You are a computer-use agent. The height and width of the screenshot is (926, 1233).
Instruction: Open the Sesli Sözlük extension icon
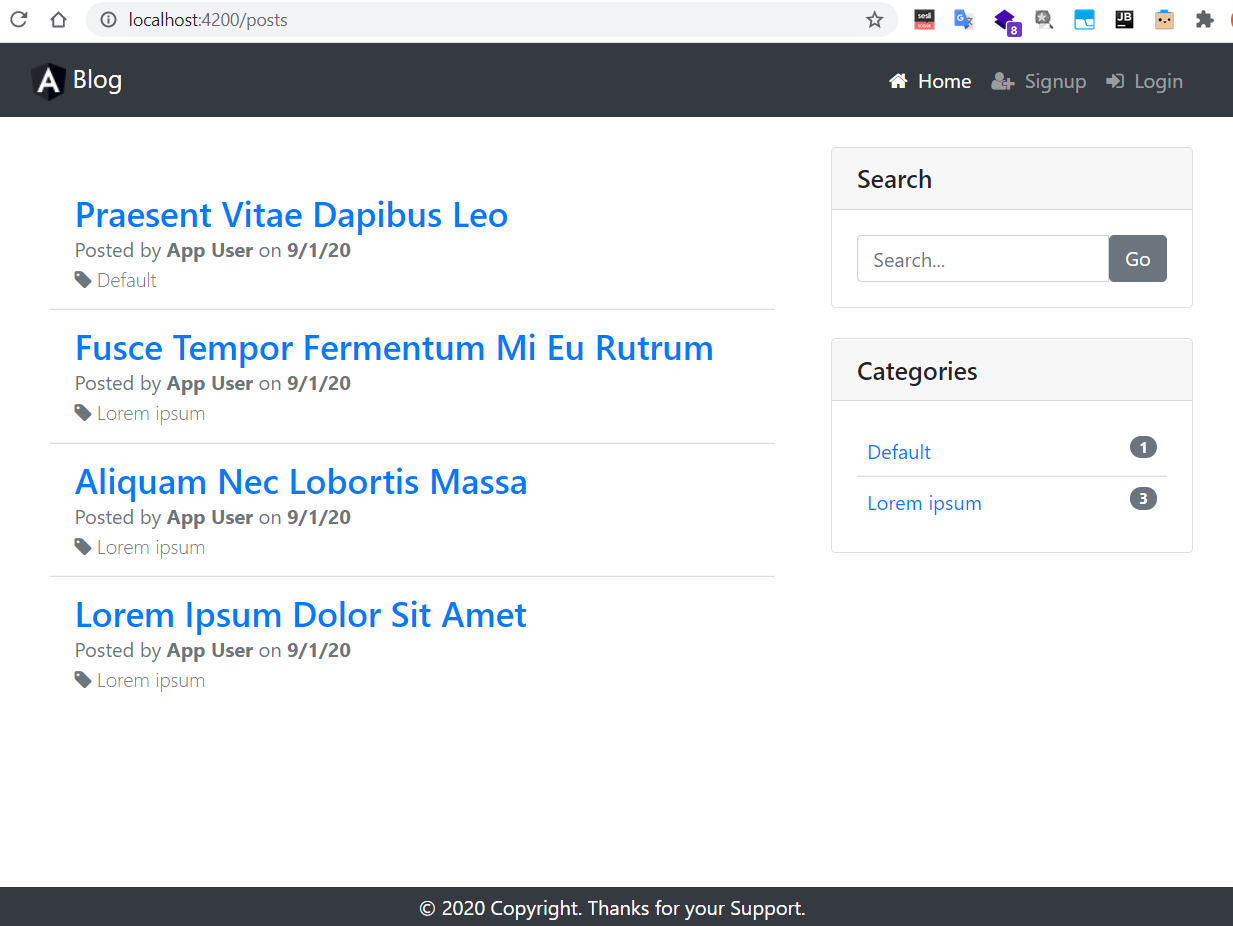tap(925, 19)
